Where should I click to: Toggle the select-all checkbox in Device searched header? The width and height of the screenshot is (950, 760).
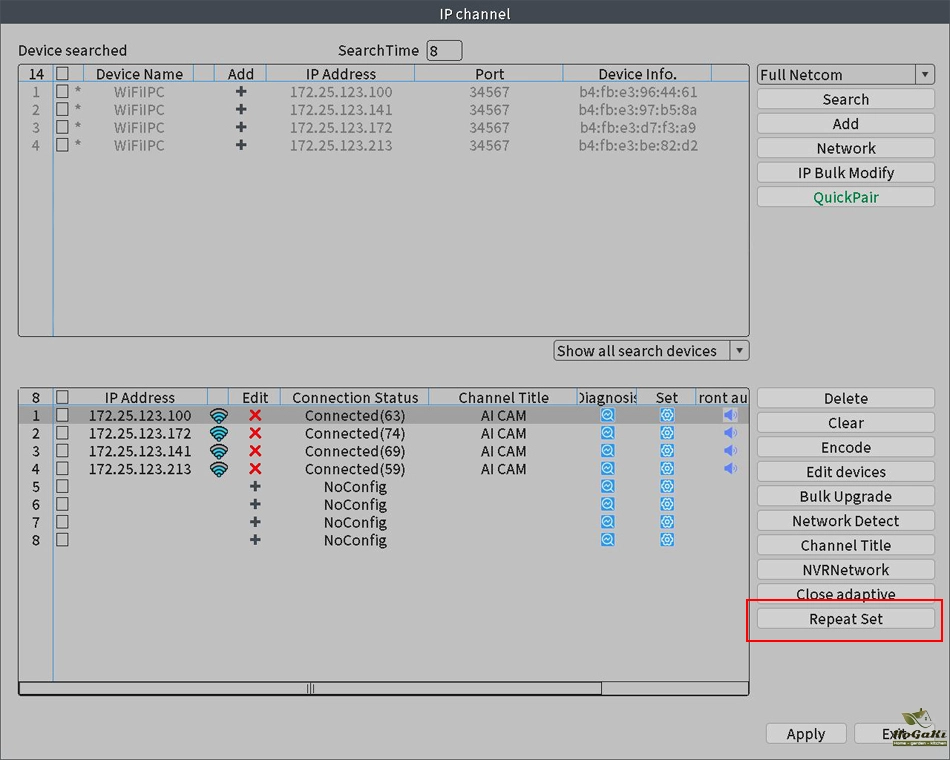63,74
